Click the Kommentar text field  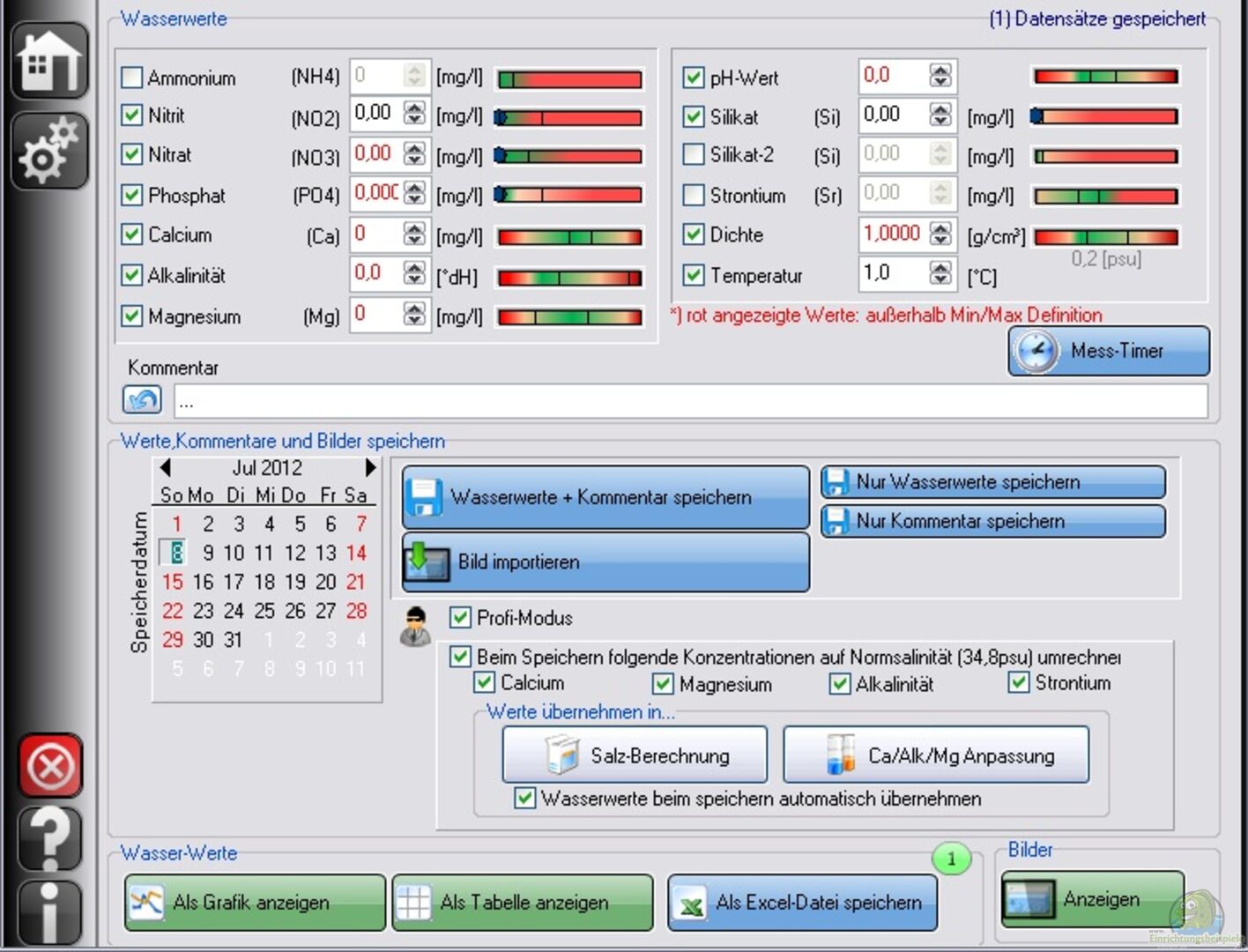[690, 402]
